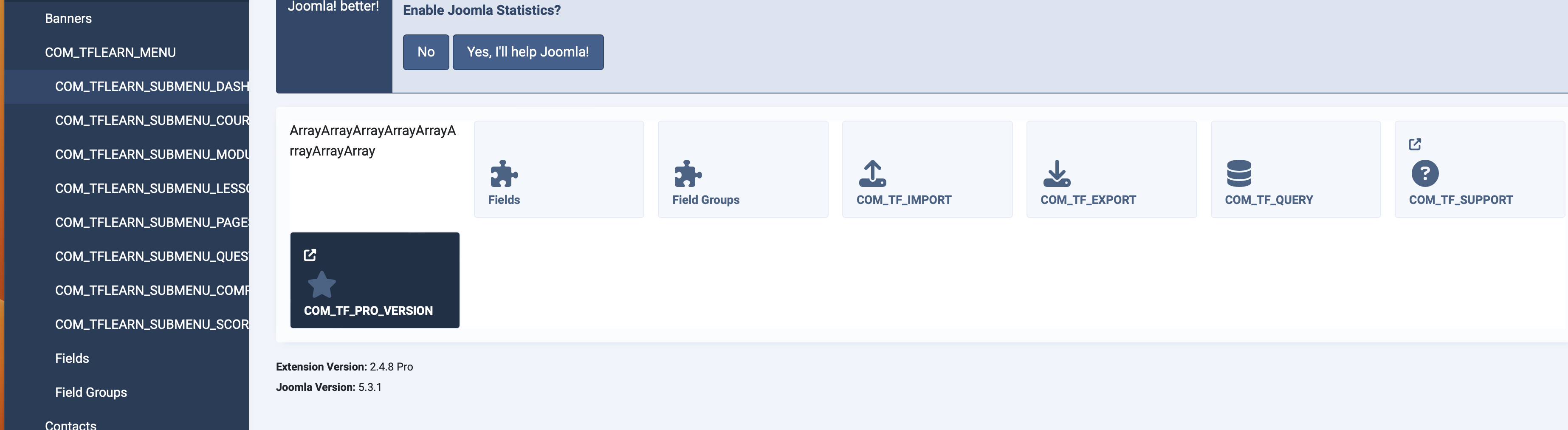Click the star icon for Pro version
The image size is (1568, 430).
(321, 284)
